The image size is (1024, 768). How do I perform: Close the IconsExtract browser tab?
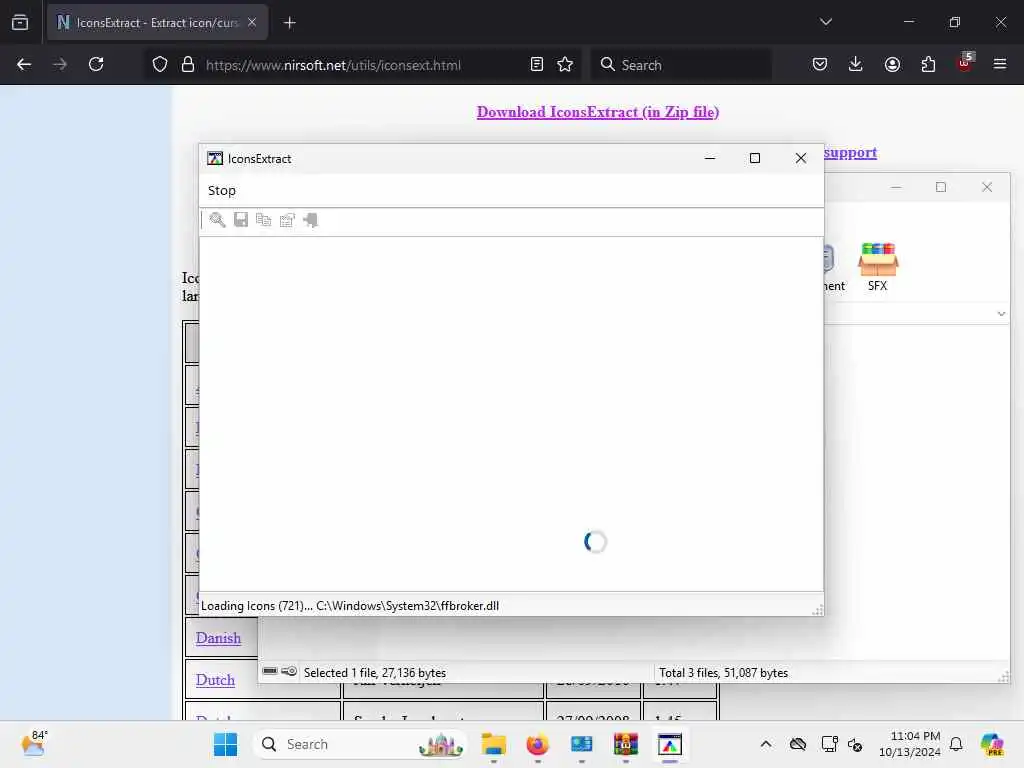click(252, 23)
